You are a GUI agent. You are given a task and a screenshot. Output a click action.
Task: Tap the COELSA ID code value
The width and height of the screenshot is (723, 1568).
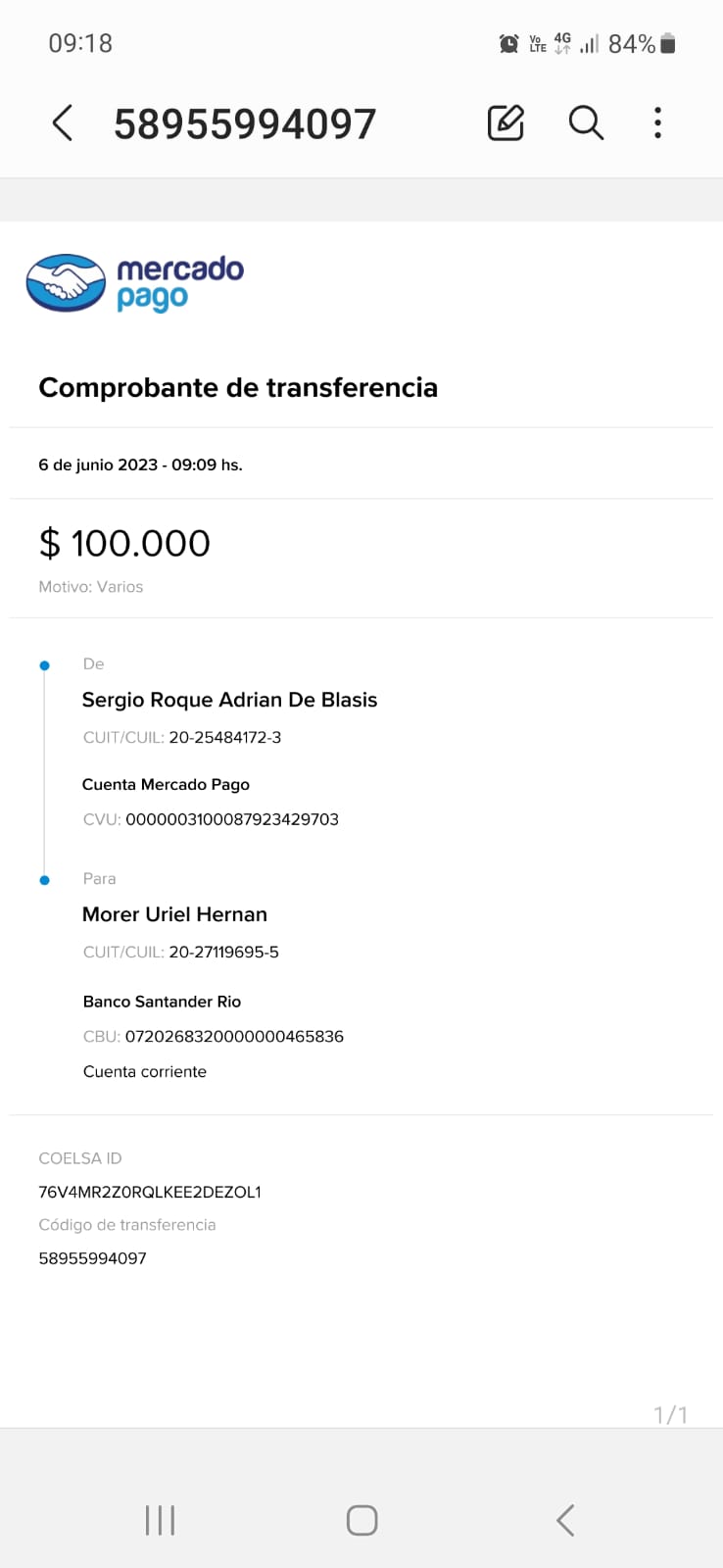click(150, 1193)
